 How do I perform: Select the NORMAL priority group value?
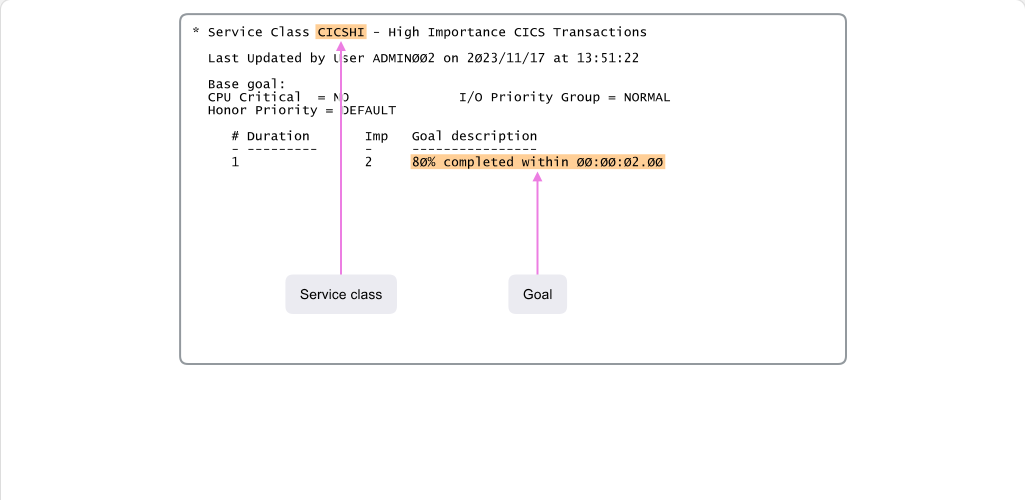pyautogui.click(x=647, y=97)
